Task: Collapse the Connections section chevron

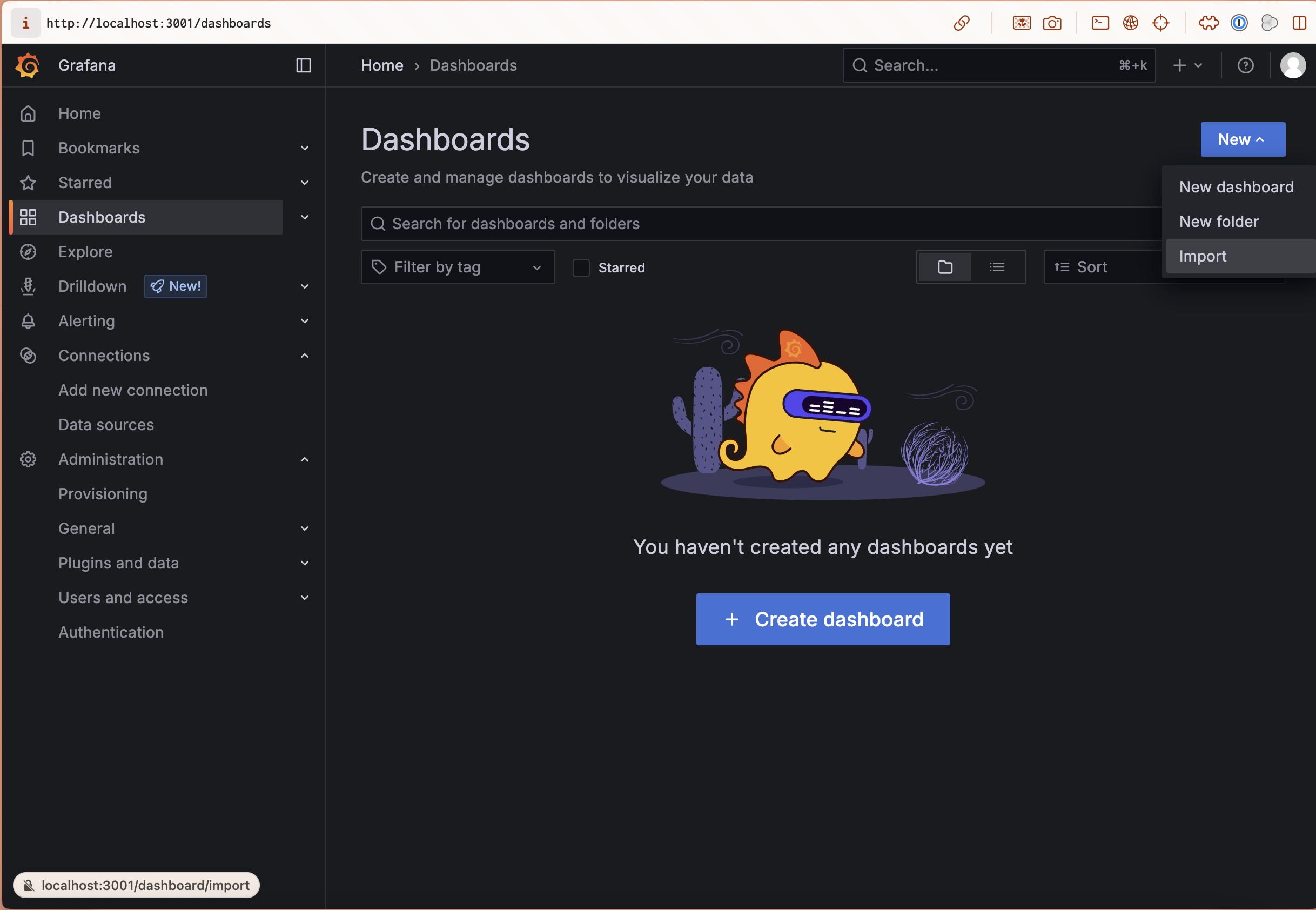Action: point(304,356)
